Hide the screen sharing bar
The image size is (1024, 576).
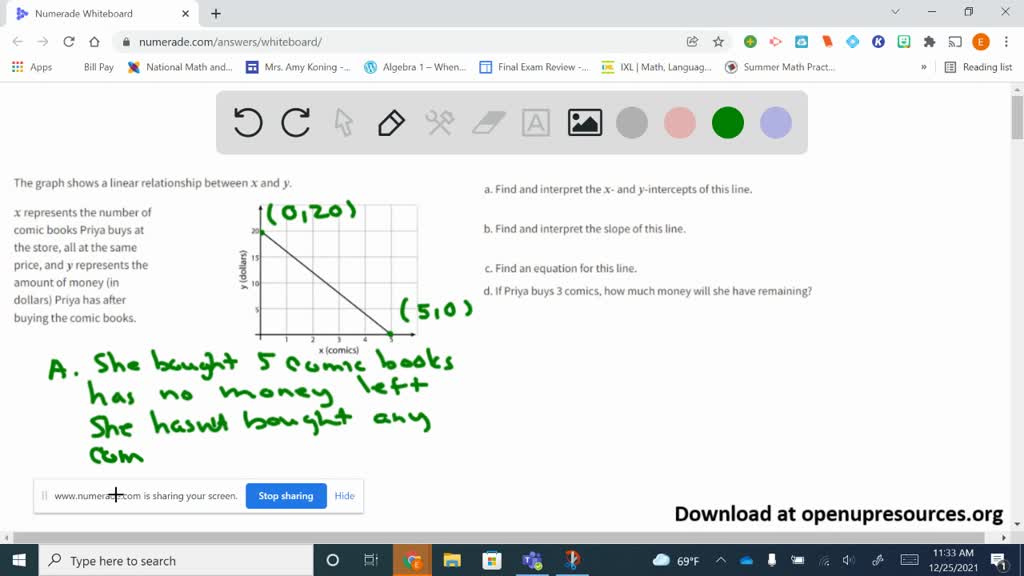pyautogui.click(x=344, y=495)
